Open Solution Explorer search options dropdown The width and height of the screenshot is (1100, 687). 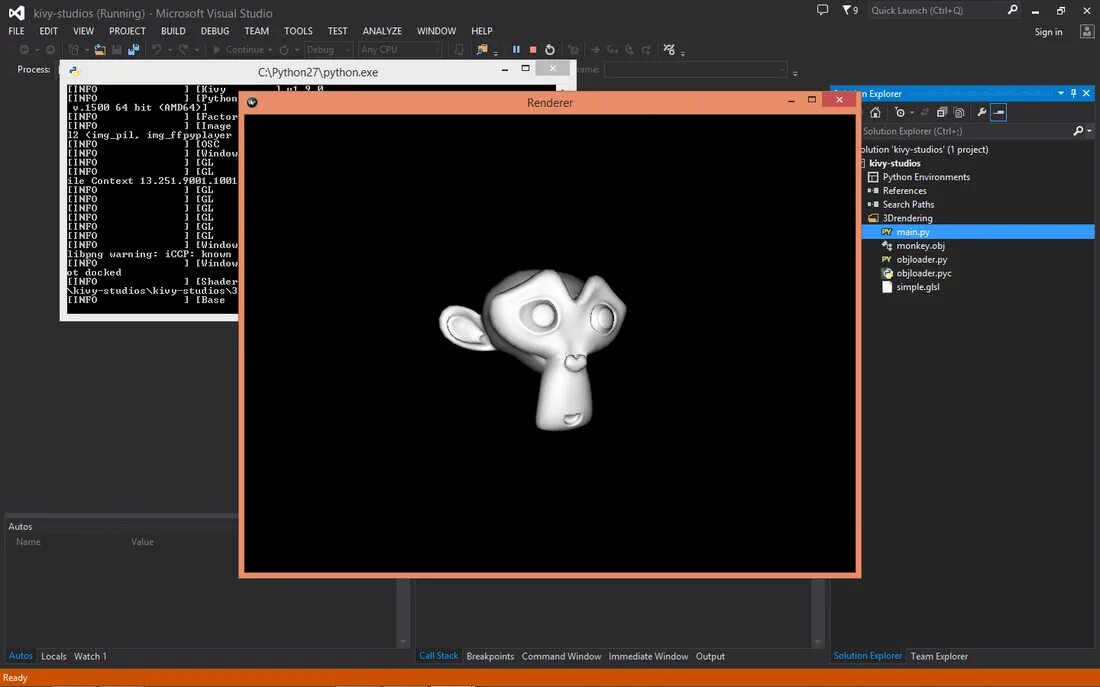pos(1089,131)
